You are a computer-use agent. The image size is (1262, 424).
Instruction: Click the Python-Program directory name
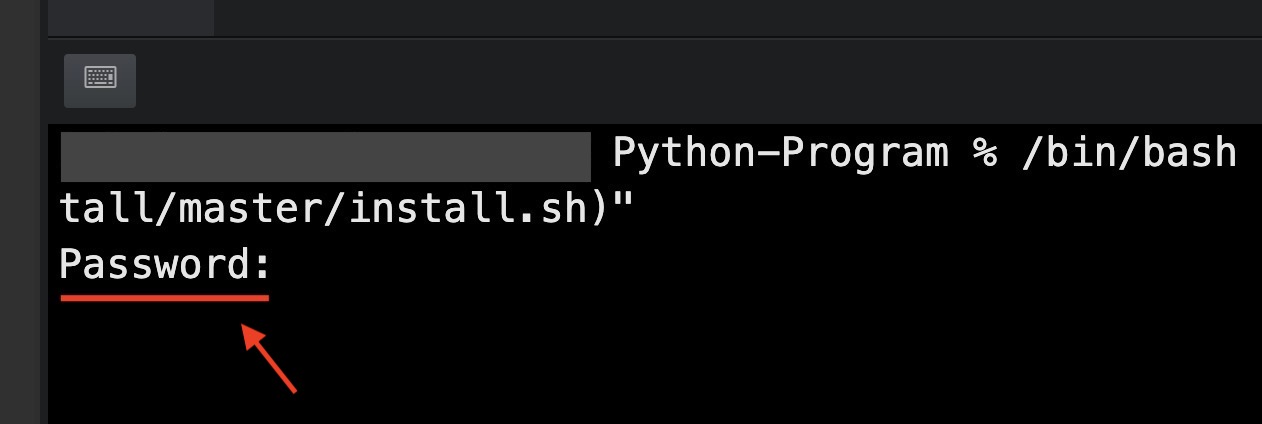[x=779, y=154]
